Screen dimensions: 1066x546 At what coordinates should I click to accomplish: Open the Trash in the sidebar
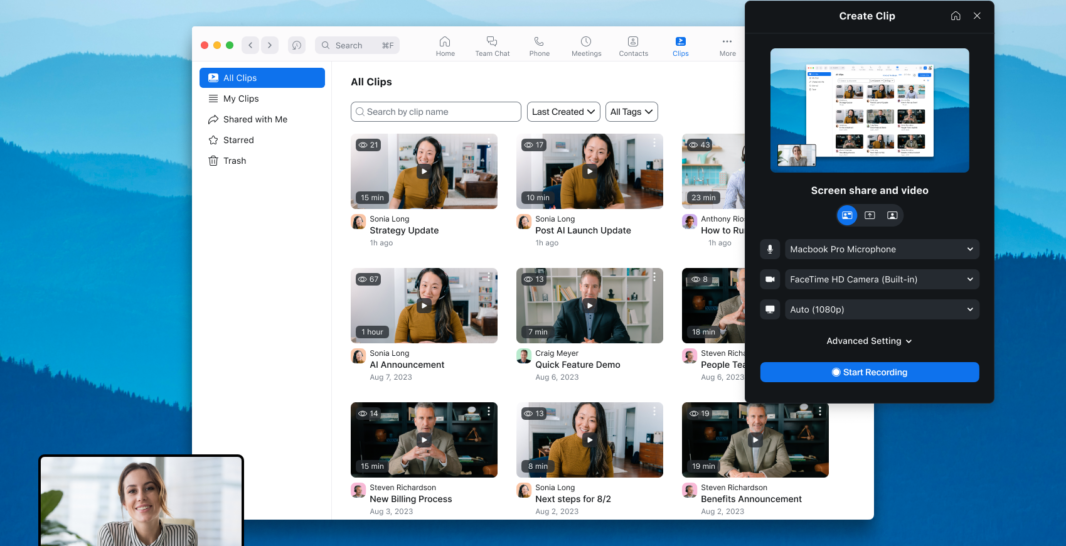(234, 161)
